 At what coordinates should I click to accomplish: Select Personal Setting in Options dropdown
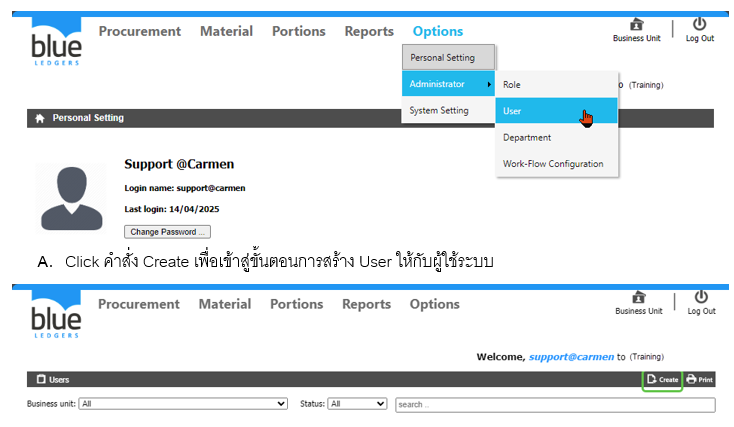click(x=448, y=58)
